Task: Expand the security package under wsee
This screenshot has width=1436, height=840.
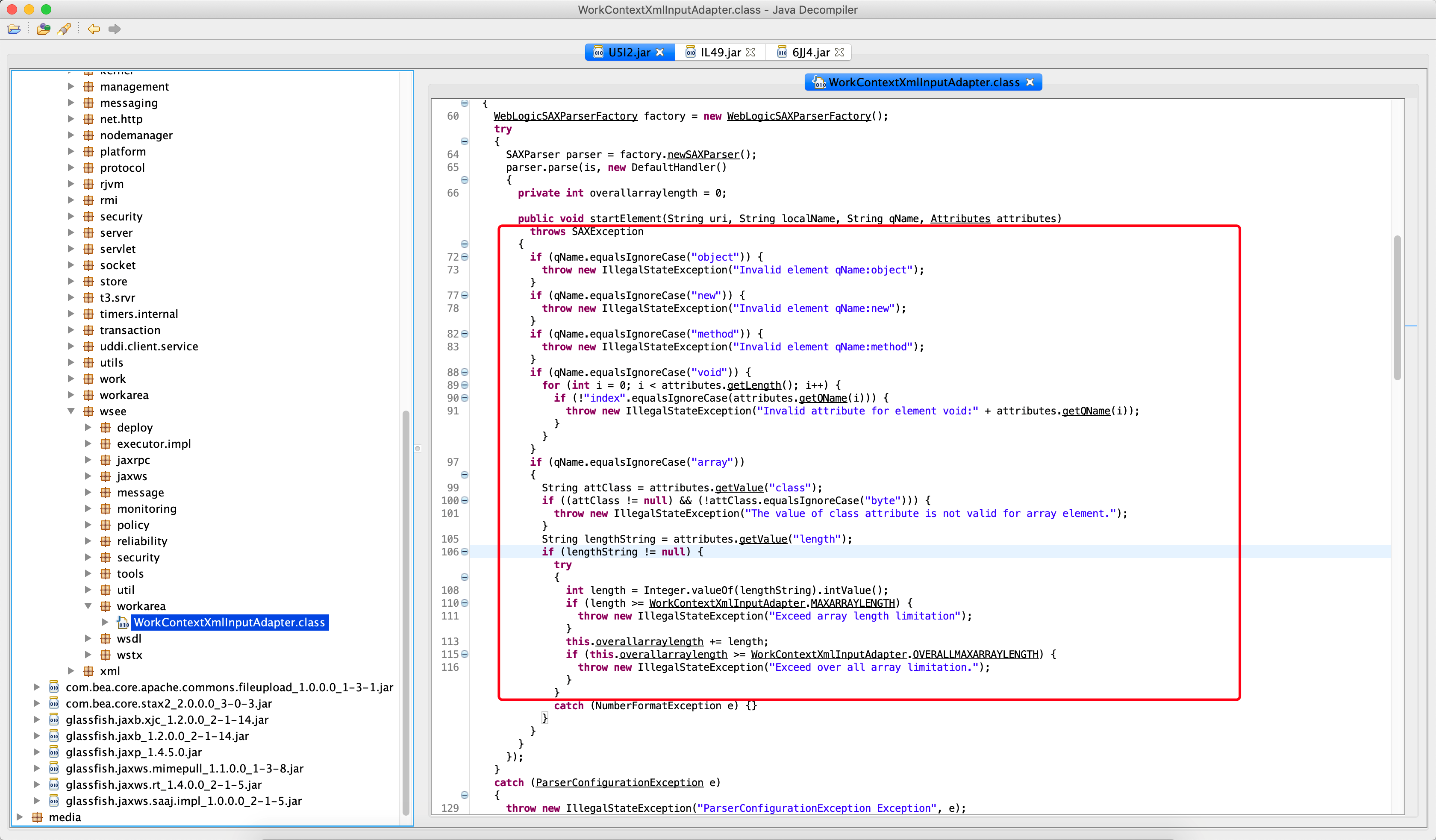Action: 88,557
